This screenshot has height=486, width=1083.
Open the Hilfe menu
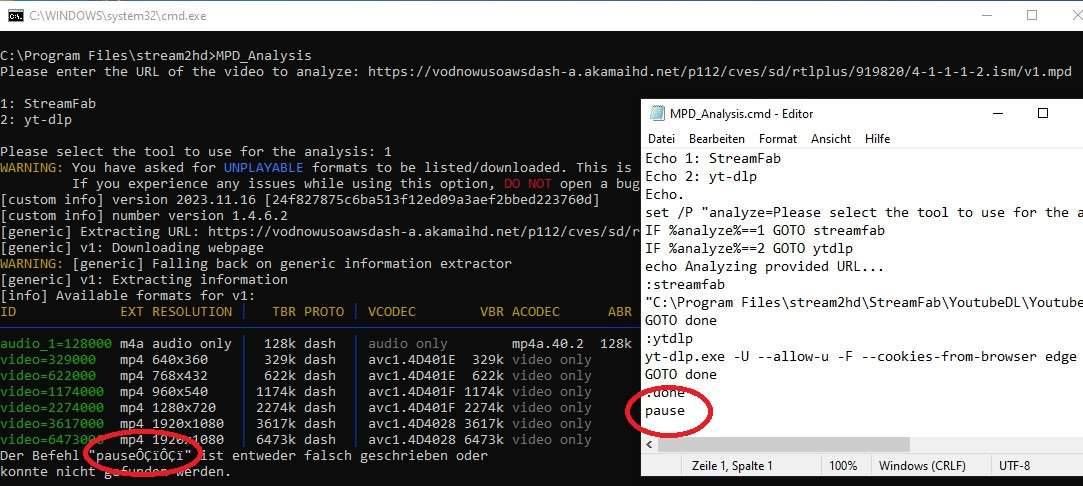(877, 139)
